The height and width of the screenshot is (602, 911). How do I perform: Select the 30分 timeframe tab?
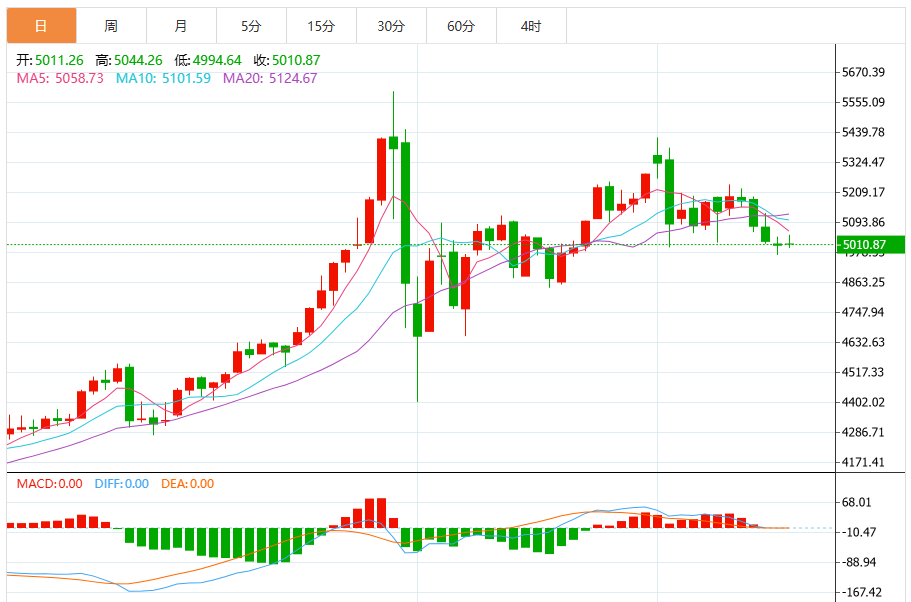391,26
